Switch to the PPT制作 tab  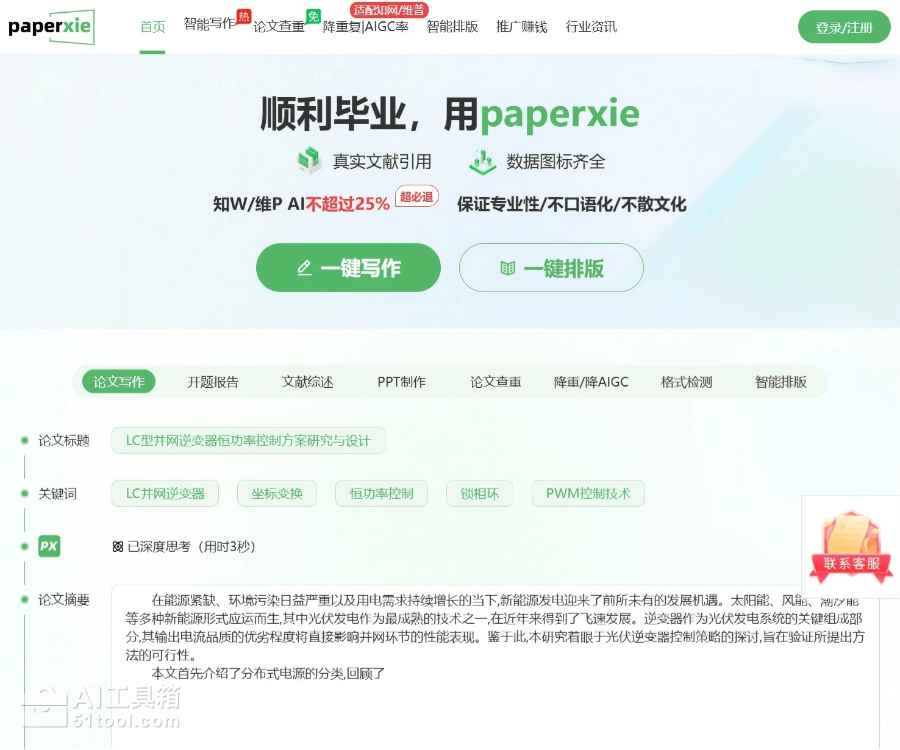pos(401,382)
